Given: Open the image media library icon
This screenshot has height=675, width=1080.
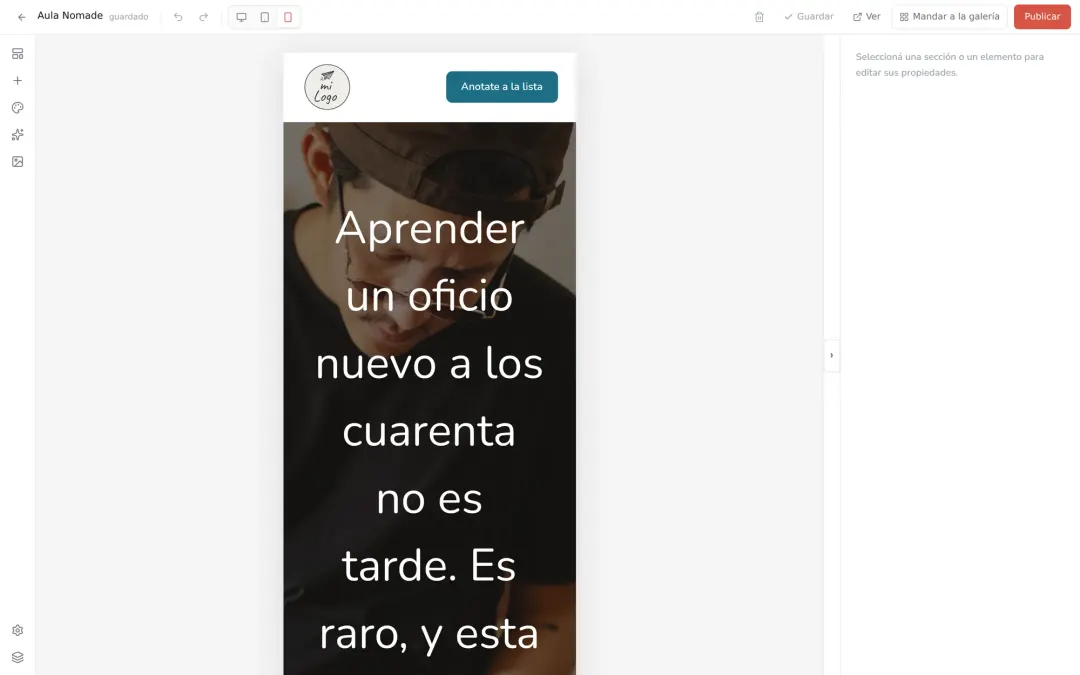Looking at the screenshot, I should (18, 161).
